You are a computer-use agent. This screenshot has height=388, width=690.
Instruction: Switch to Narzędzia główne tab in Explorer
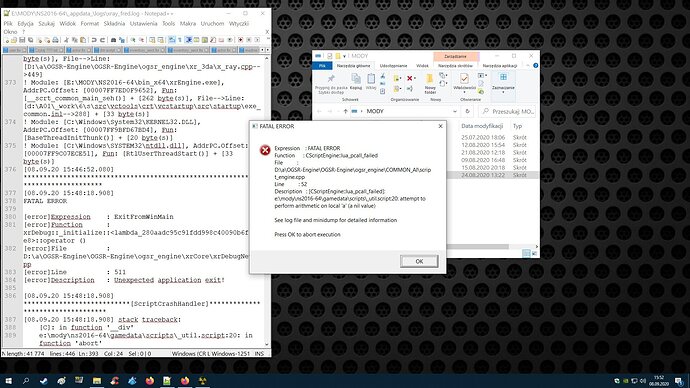[353, 66]
